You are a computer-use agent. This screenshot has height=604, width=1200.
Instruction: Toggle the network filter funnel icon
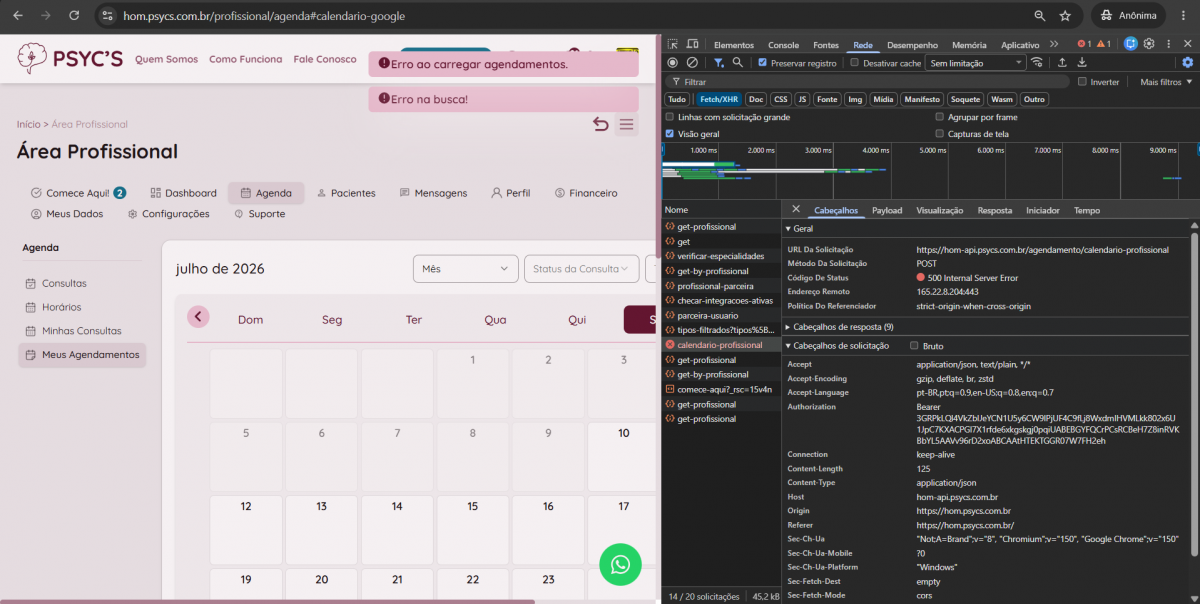pos(718,62)
